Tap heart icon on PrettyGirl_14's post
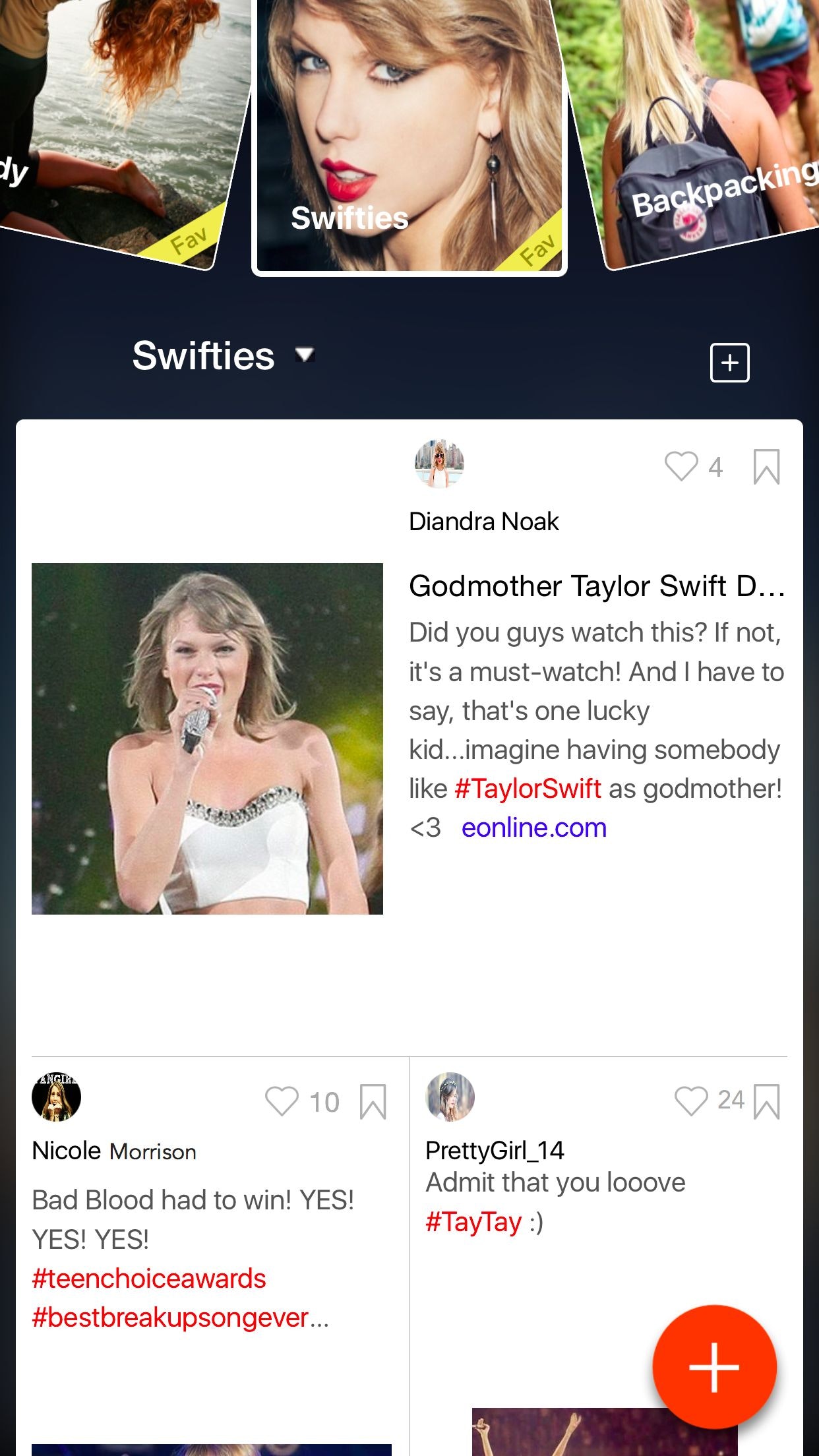 pos(691,1101)
